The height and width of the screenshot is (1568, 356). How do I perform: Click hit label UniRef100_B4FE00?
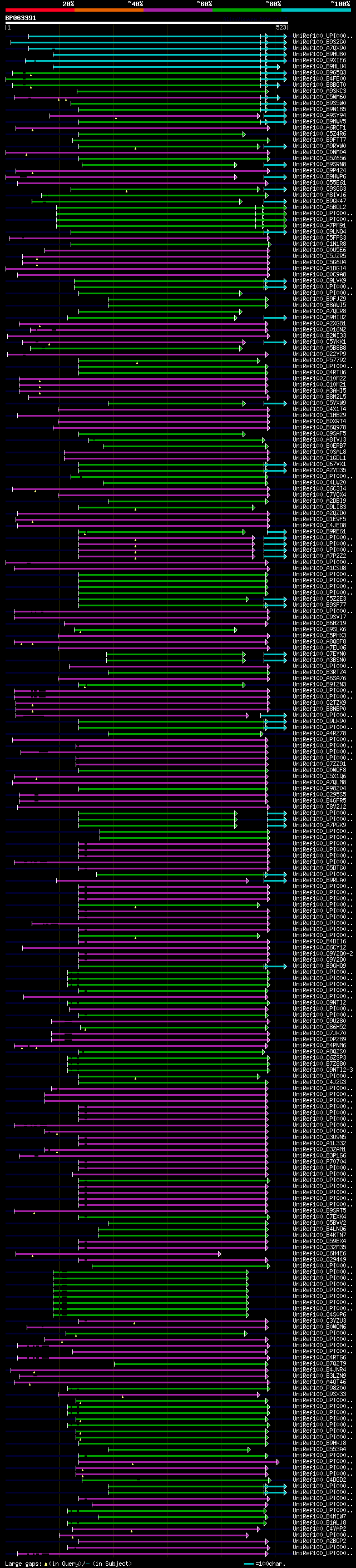click(319, 78)
